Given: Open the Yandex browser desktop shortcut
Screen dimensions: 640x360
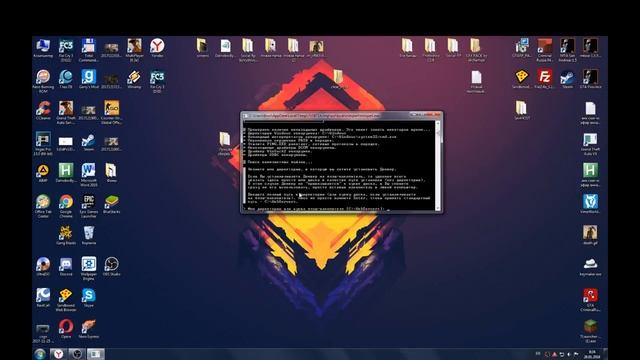Looking at the screenshot, I should pyautogui.click(x=157, y=48).
